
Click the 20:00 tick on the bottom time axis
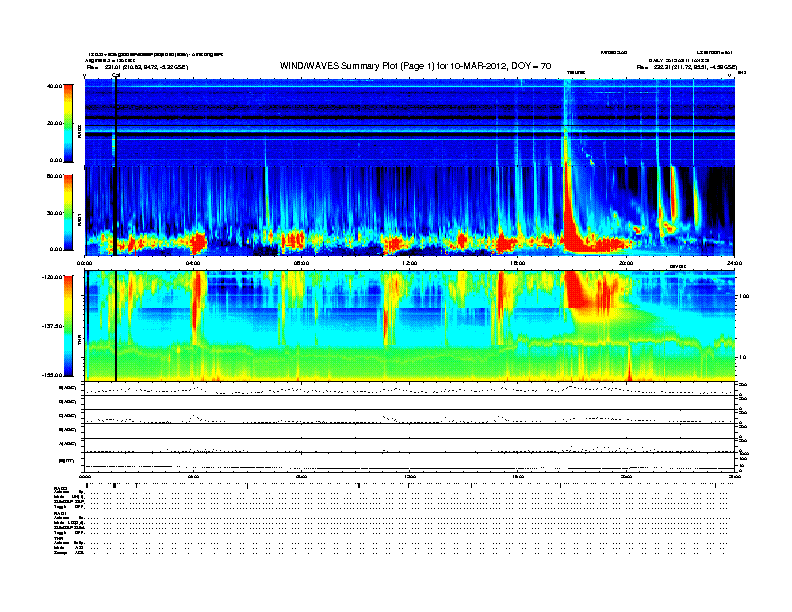pyautogui.click(x=626, y=476)
